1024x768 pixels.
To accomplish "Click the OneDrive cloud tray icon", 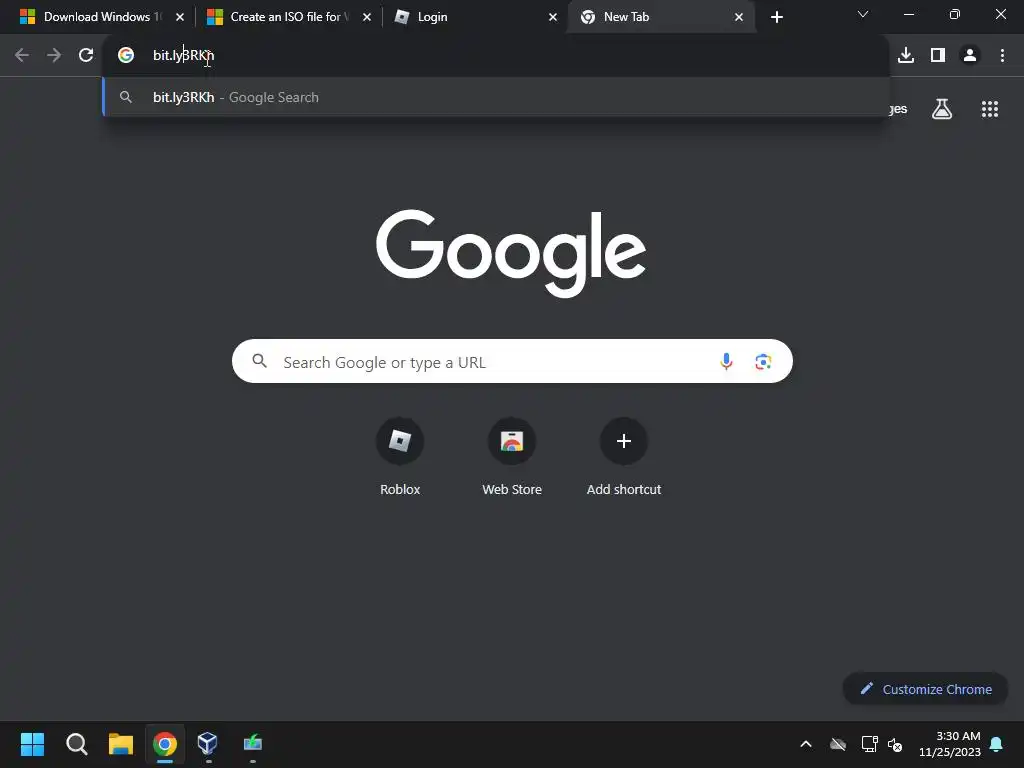I will point(838,744).
